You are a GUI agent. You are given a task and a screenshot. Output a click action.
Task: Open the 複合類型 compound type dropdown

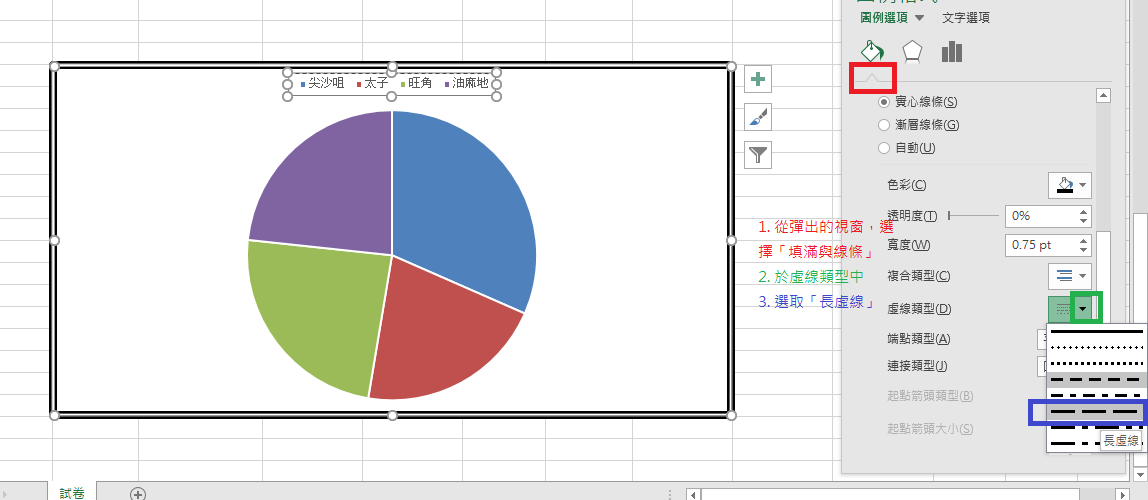pyautogui.click(x=1070, y=276)
